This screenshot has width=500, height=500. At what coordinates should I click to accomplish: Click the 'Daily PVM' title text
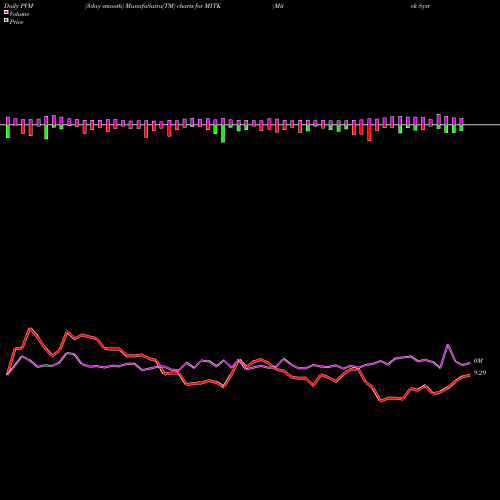pyautogui.click(x=19, y=6)
